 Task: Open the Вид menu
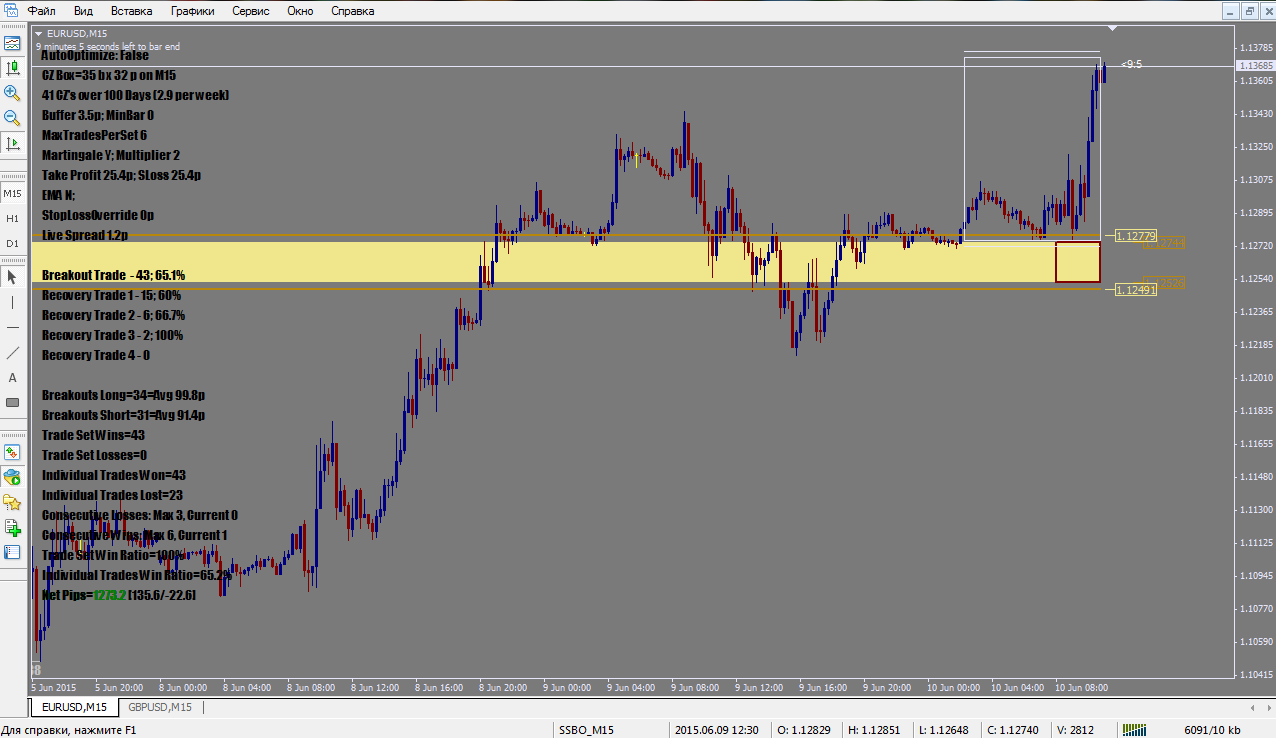point(84,11)
